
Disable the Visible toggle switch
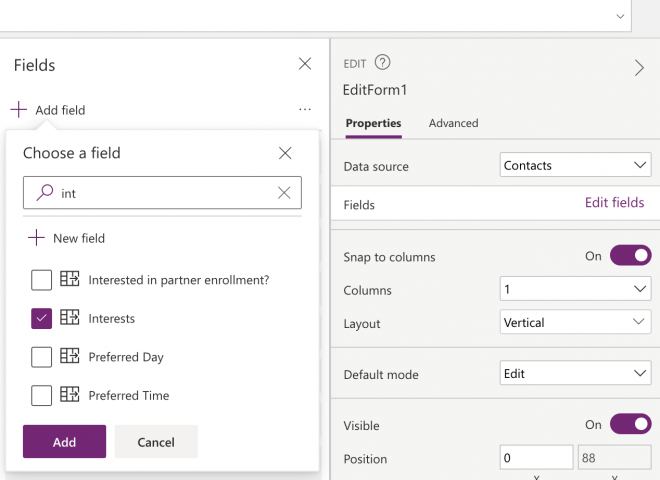[630, 424]
